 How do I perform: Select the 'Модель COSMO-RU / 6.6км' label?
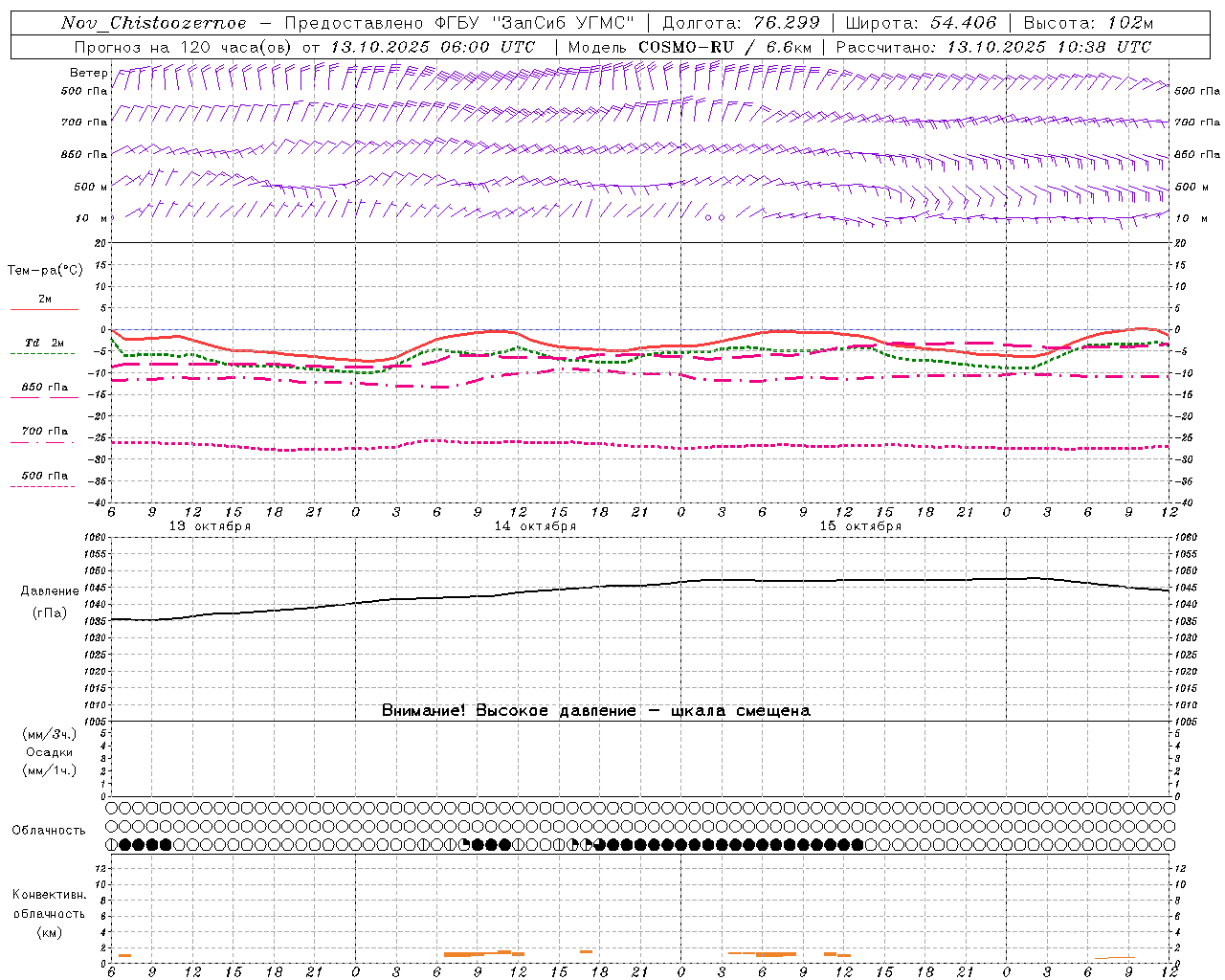click(689, 47)
